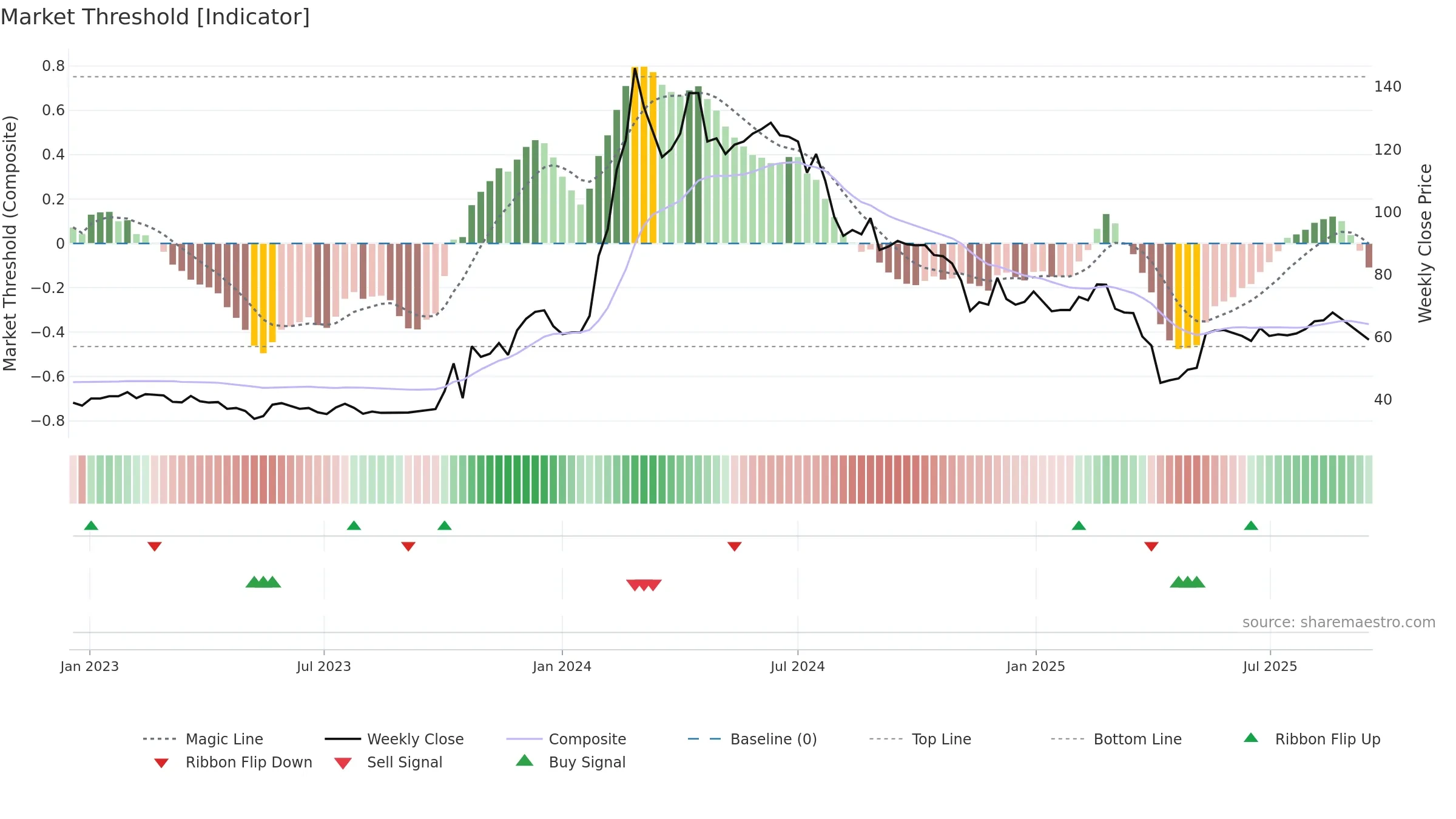Toggle the Top Line legend entry
Viewport: 1456px width, 819px height.
pyautogui.click(x=920, y=739)
